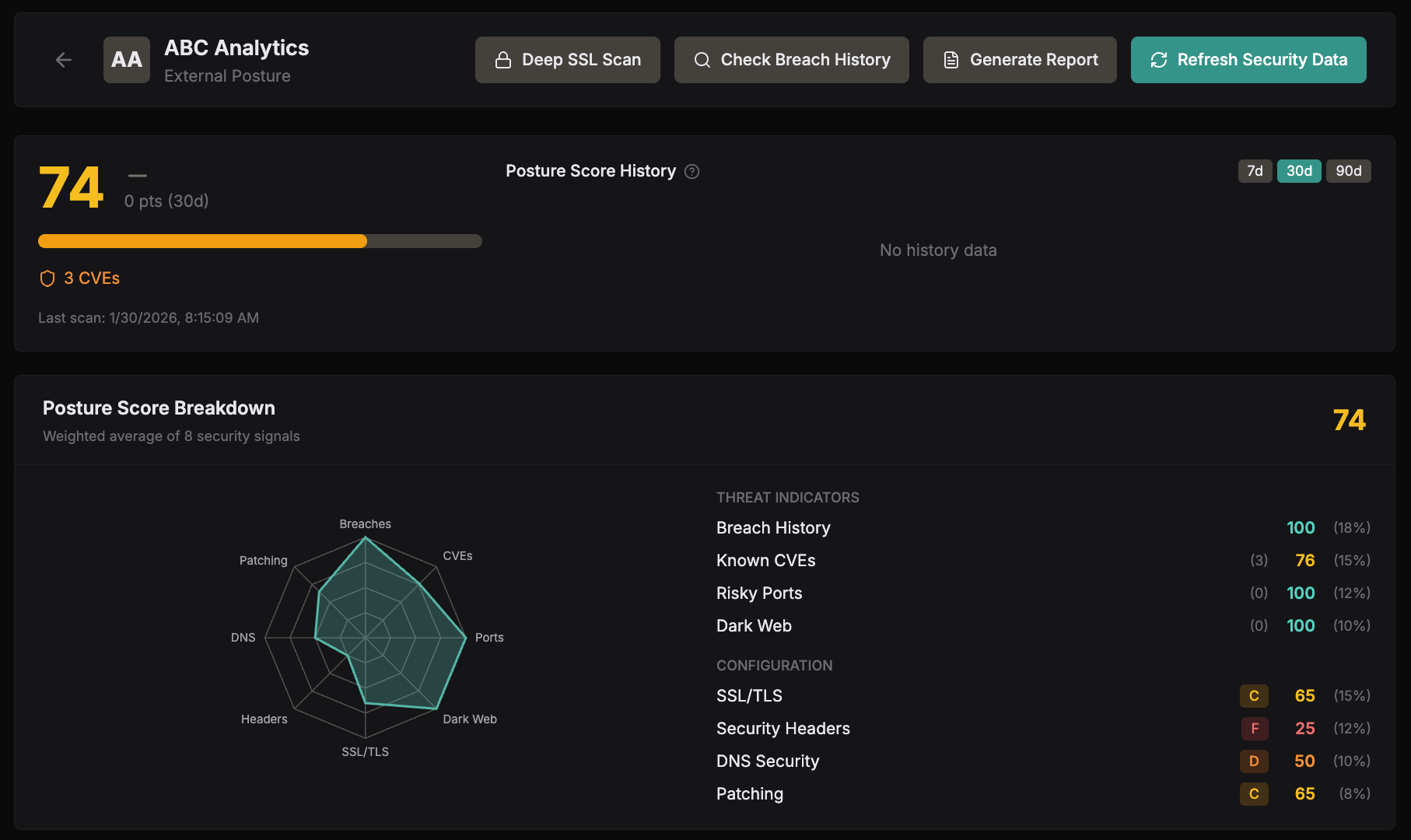
Task: Click the shield icon beside 3 CVEs
Action: pyautogui.click(x=47, y=278)
